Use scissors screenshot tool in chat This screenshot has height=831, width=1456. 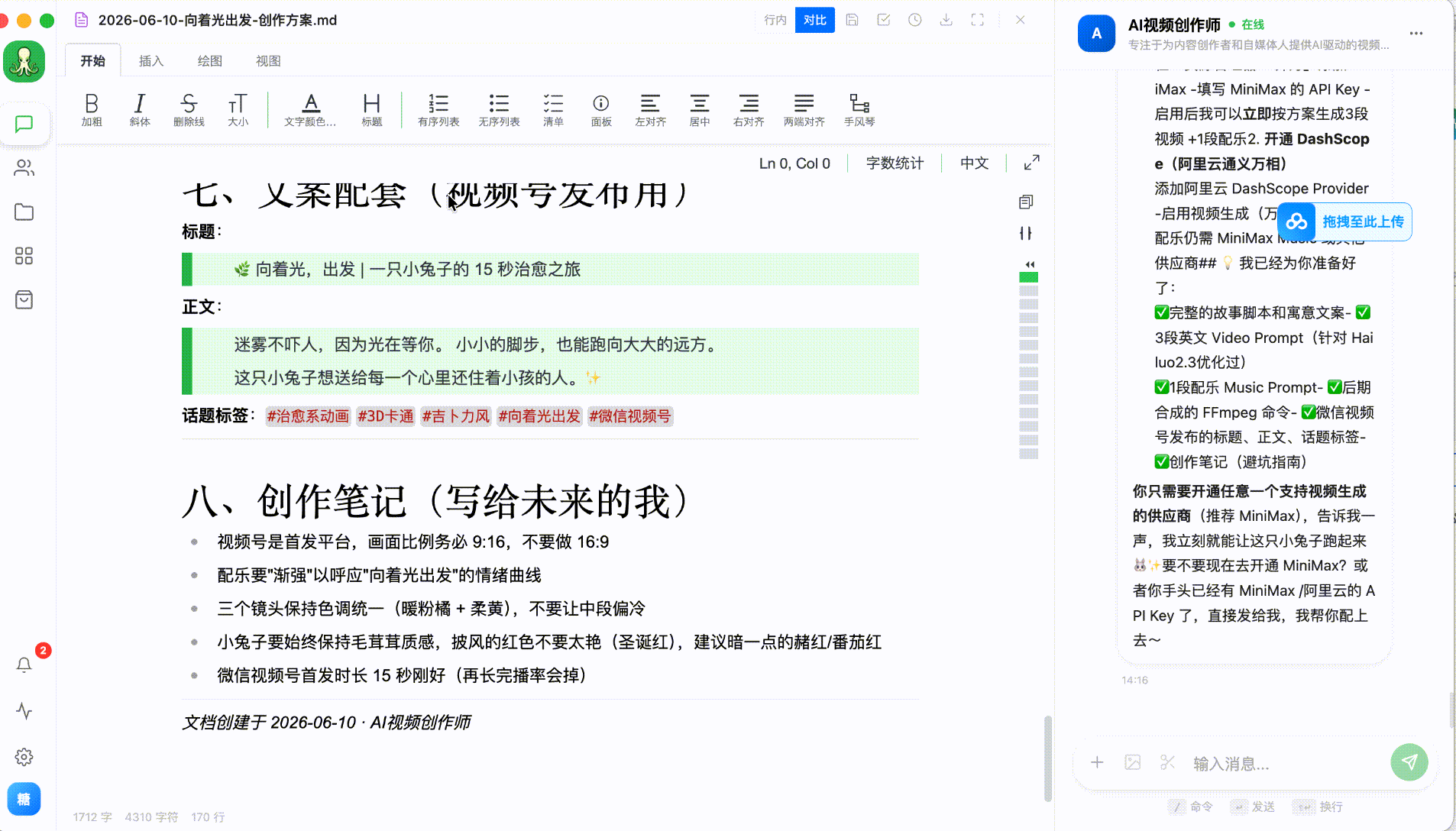[x=1167, y=762]
